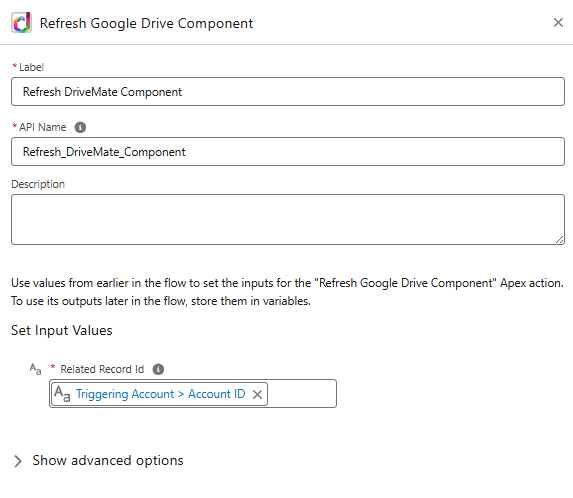Focus the API Name input field
Screen dimensions: 573x498
point(288,152)
